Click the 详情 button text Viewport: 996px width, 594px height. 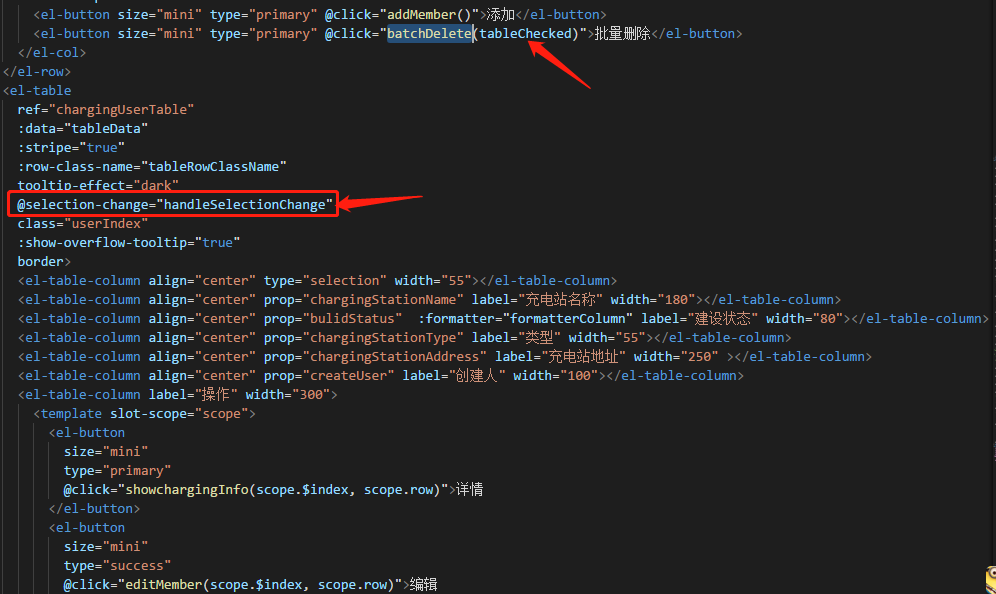pyautogui.click(x=469, y=490)
